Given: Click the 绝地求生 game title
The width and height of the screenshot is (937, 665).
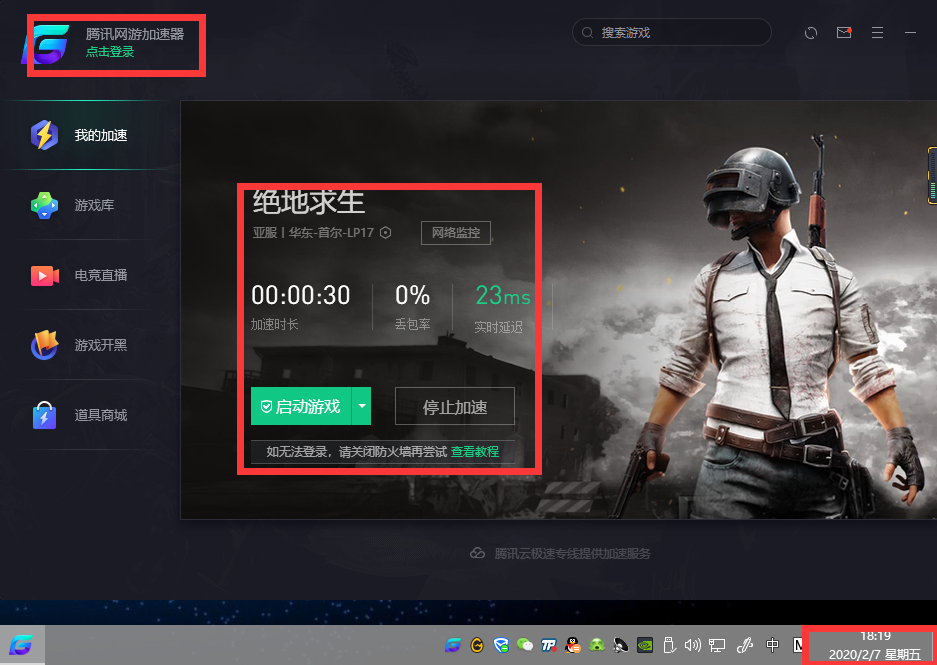Looking at the screenshot, I should point(308,203).
